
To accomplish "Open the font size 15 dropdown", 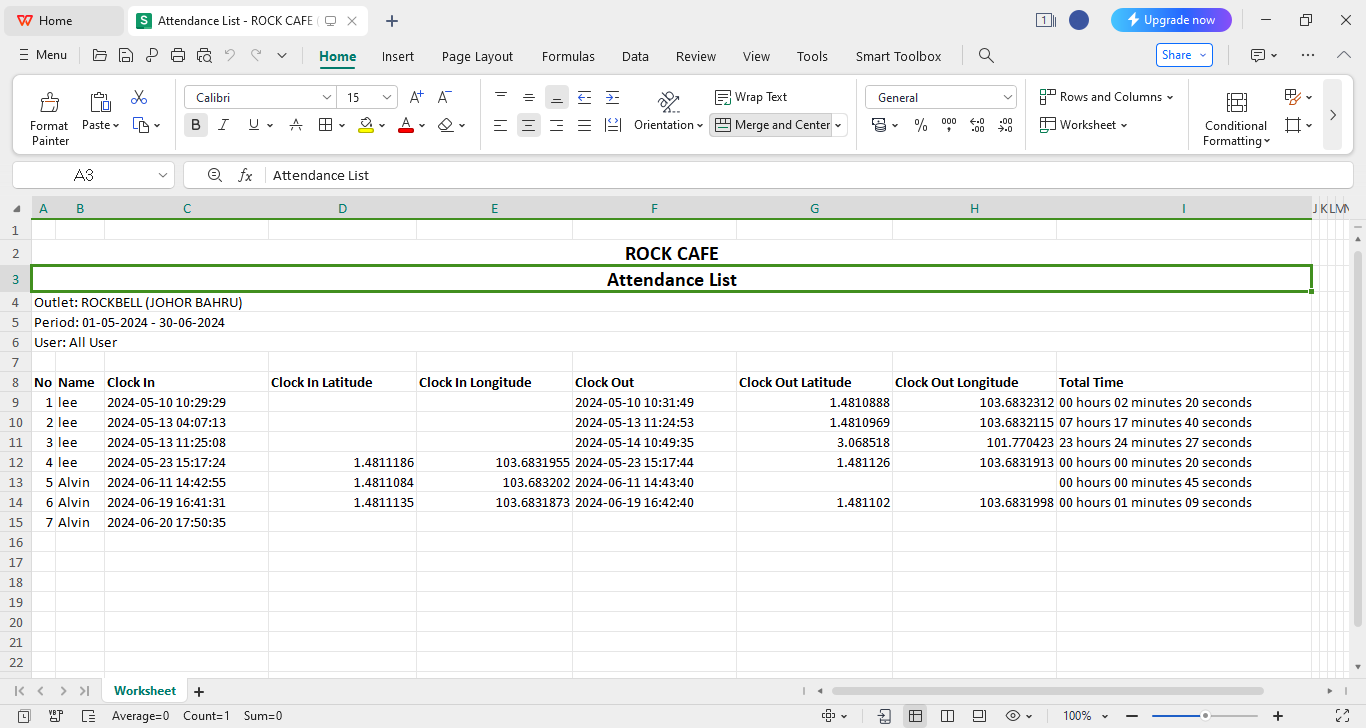I will click(x=387, y=97).
